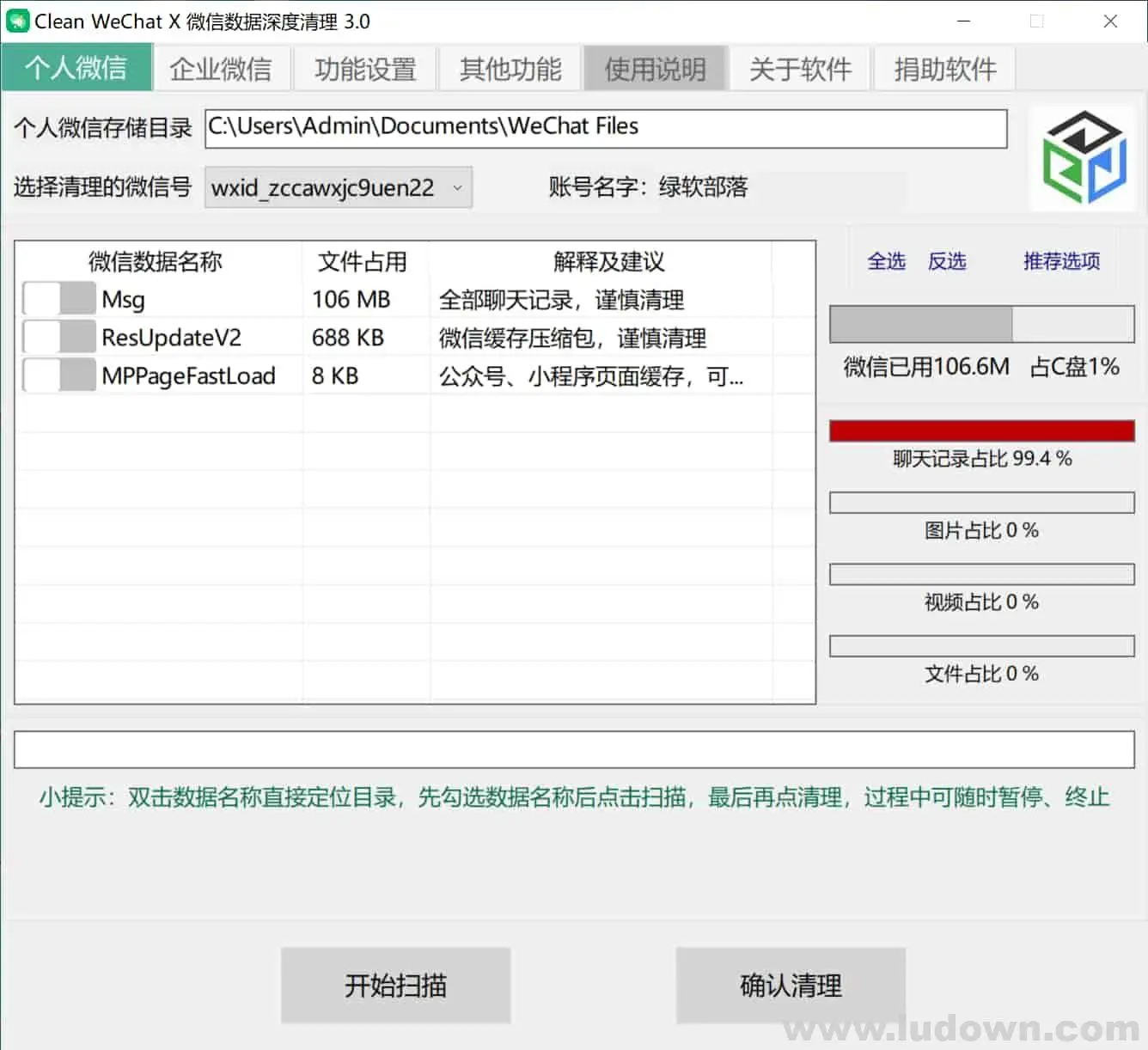The height and width of the screenshot is (1050, 1148).
Task: Choose the 推荐选项 link
Action: click(x=1061, y=261)
